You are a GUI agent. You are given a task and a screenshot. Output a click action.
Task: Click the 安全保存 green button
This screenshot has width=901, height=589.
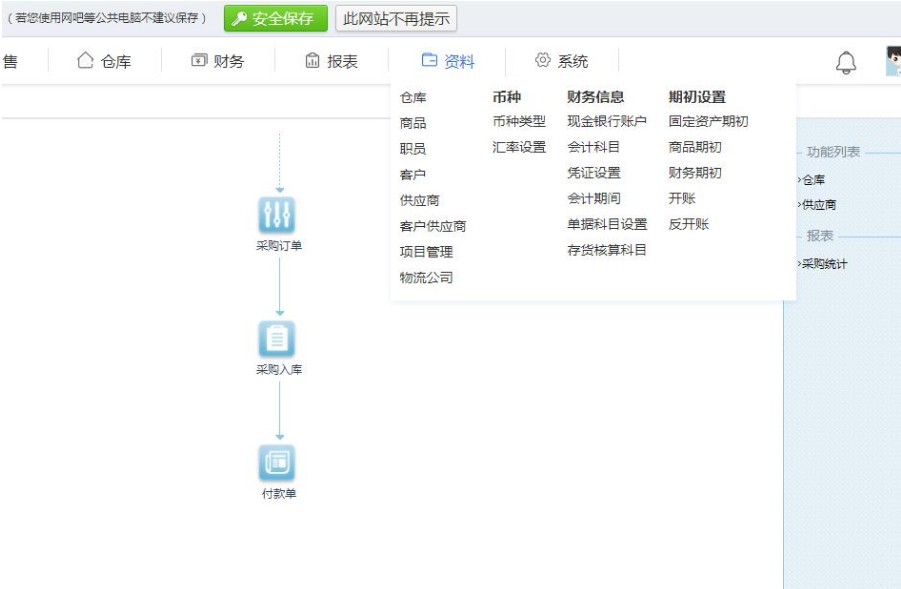click(x=275, y=18)
